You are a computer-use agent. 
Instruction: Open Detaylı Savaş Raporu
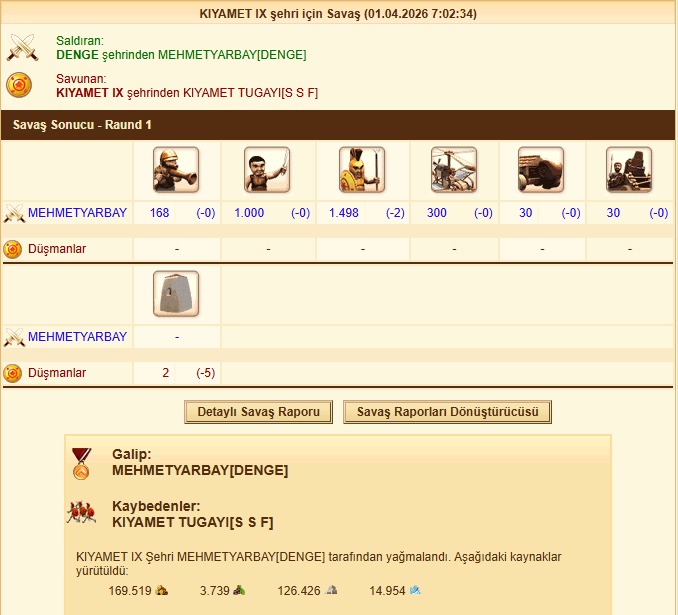259,412
